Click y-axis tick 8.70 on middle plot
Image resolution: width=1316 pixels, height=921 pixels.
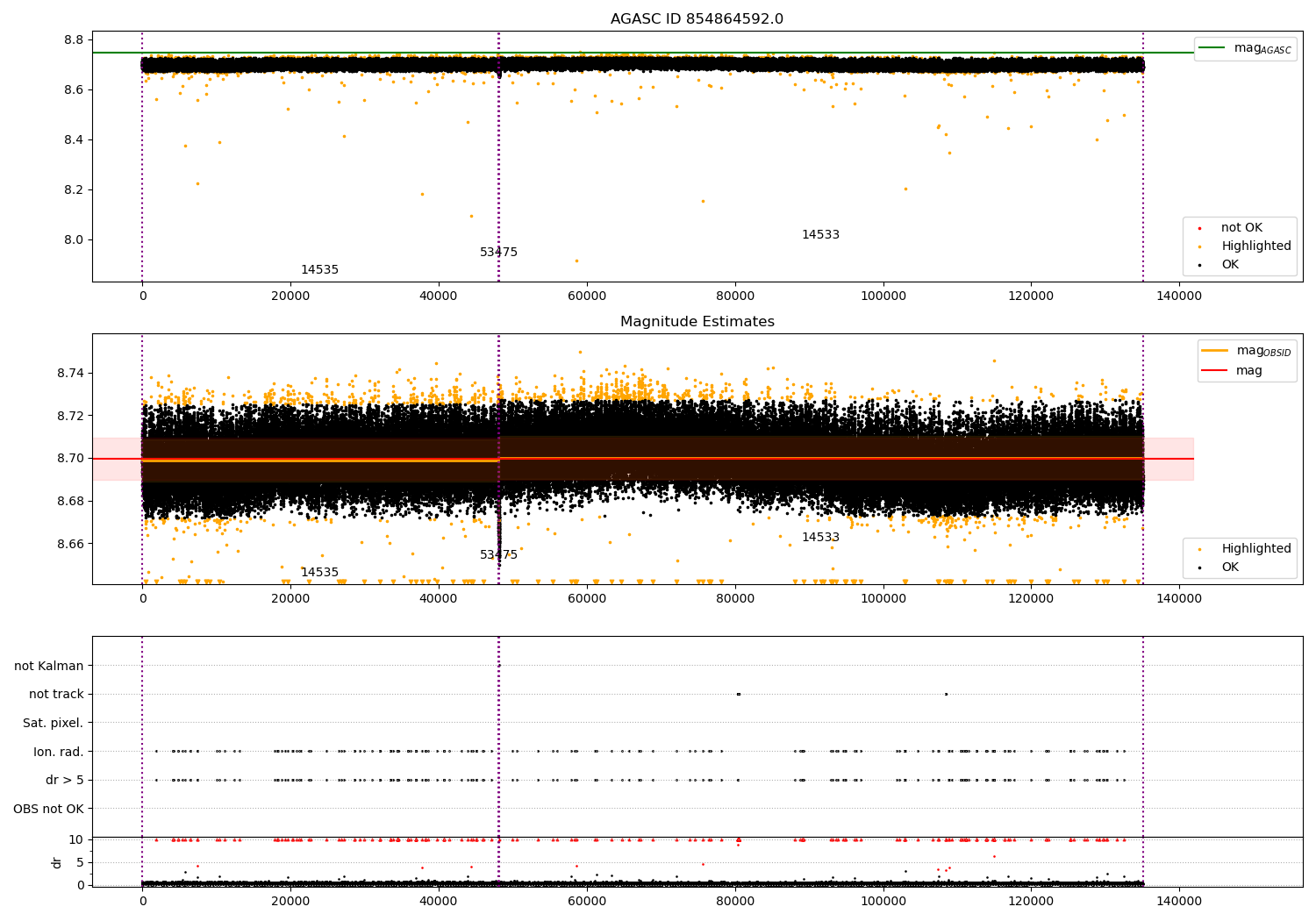tap(71, 459)
